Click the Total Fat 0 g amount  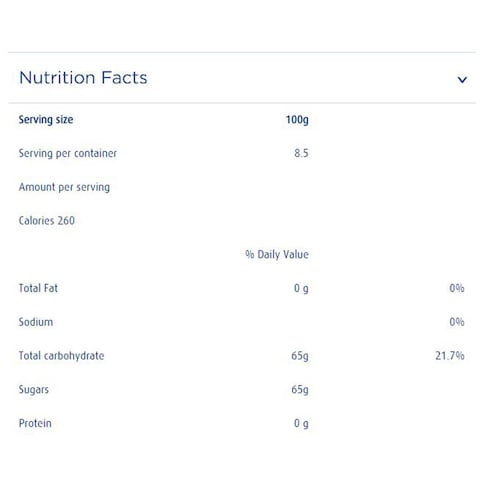pos(301,288)
